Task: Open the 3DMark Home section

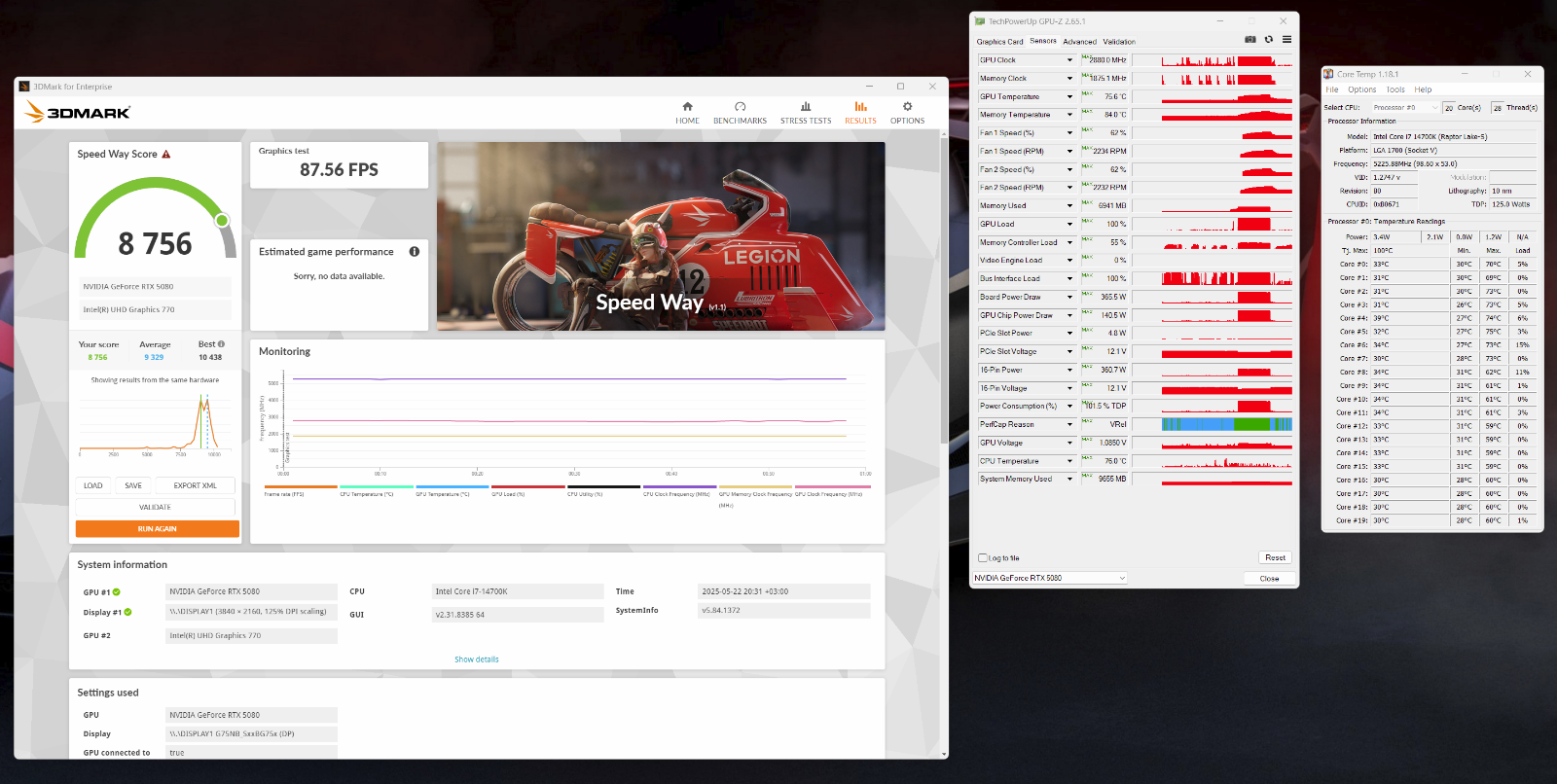Action: [687, 112]
